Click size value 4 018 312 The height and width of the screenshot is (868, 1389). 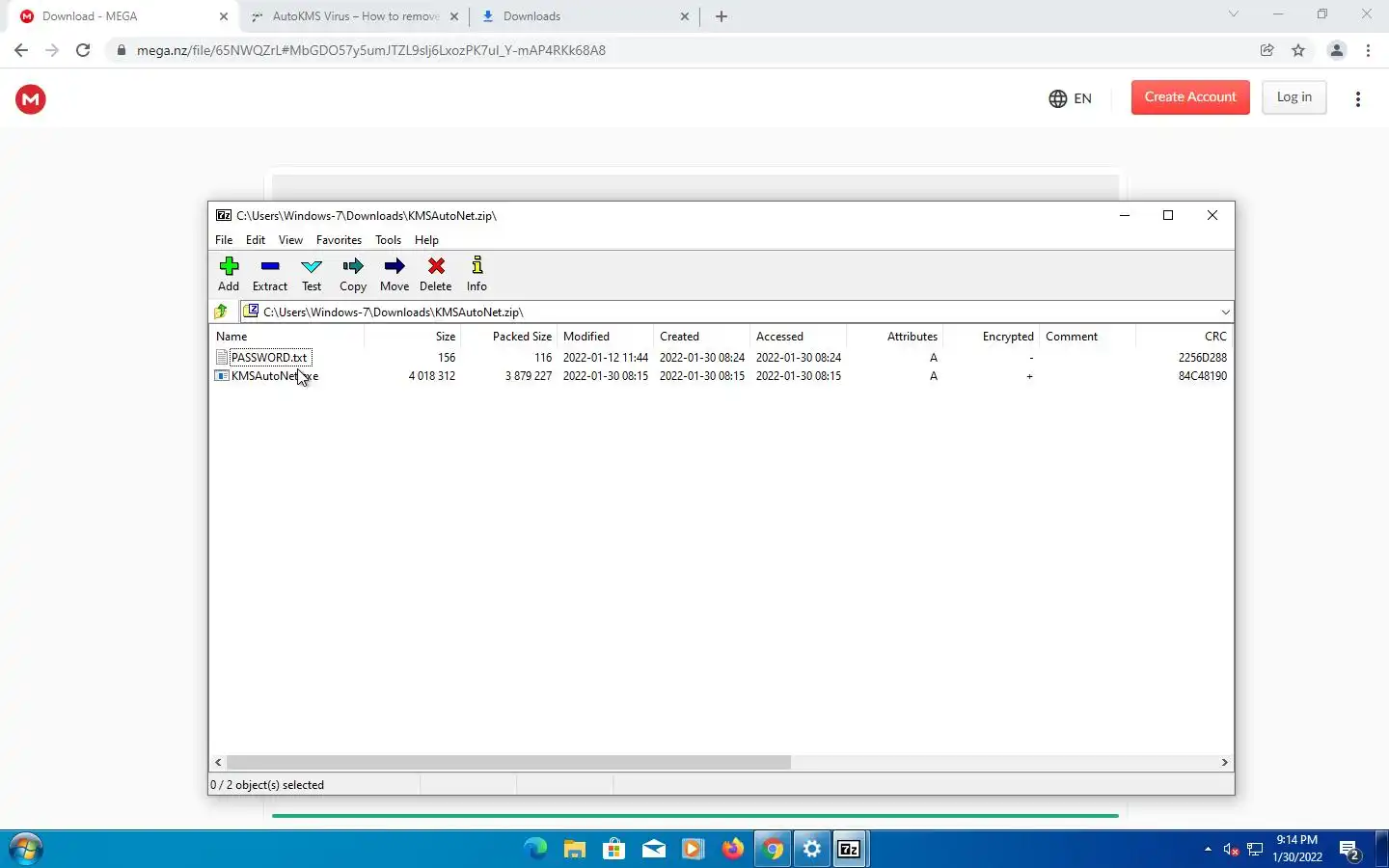coord(432,376)
